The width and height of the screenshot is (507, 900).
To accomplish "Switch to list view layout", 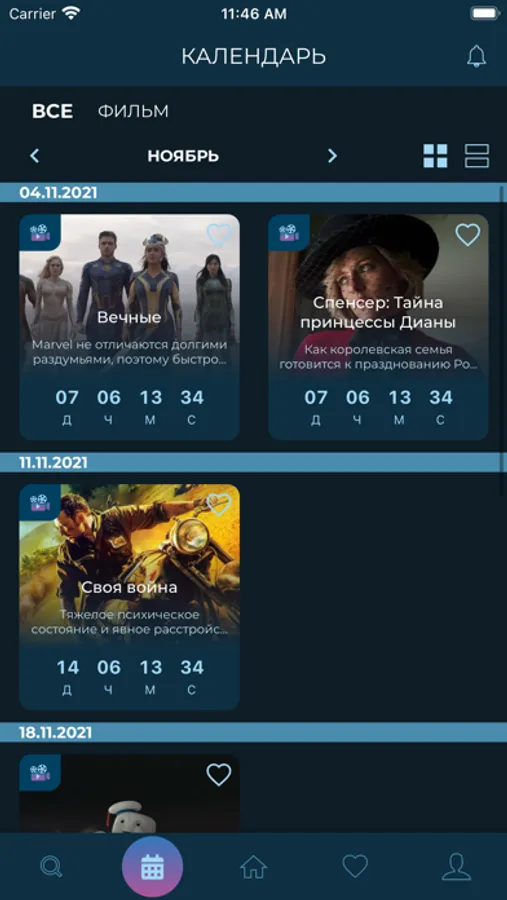I will (477, 156).
